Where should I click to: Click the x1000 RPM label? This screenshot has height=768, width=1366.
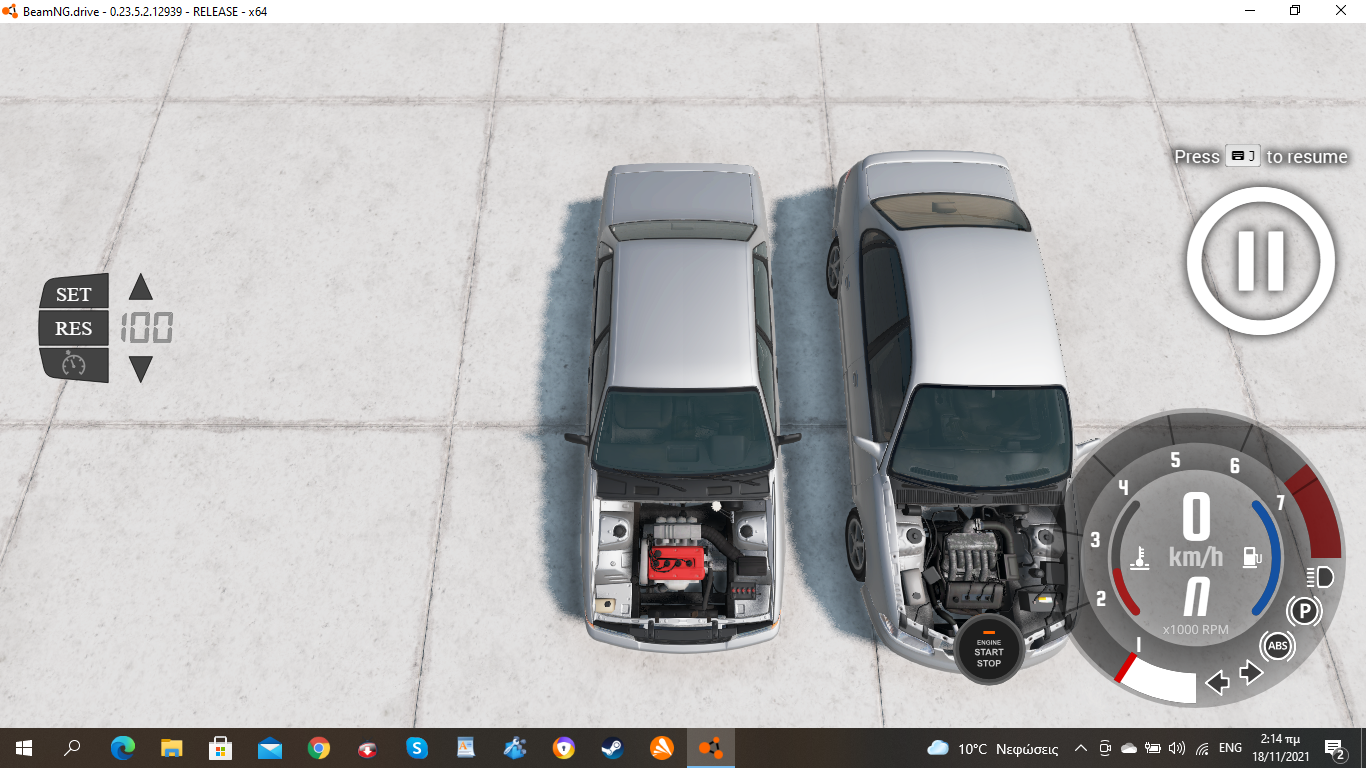click(1196, 630)
